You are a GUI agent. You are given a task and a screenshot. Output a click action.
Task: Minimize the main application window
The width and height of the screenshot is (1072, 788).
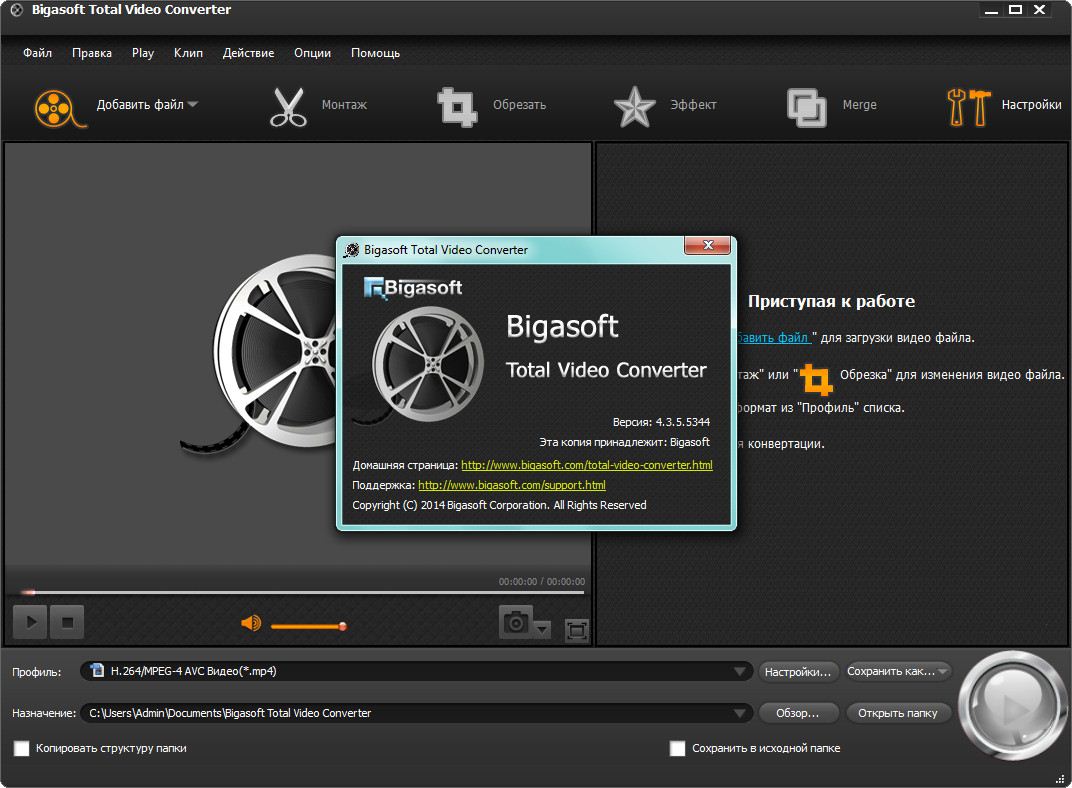[991, 10]
